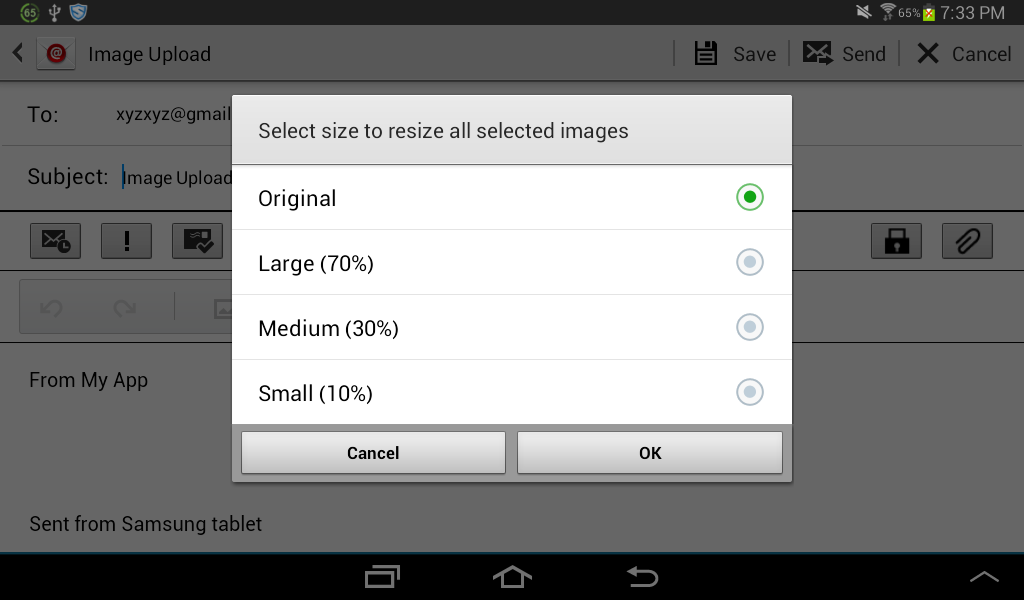This screenshot has height=600, width=1024.
Task: Confirm resize with the OK button
Action: point(650,452)
